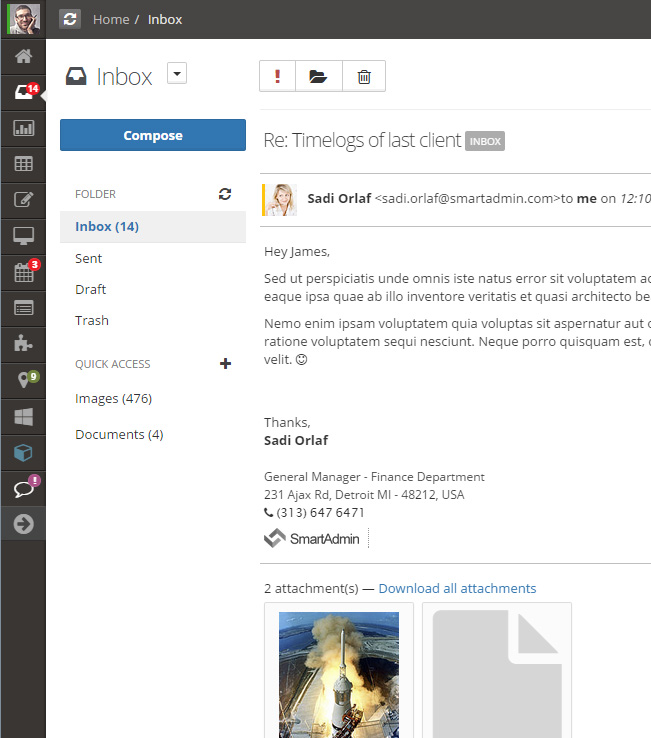Add a new quick access item
The image size is (651, 738).
tap(225, 364)
